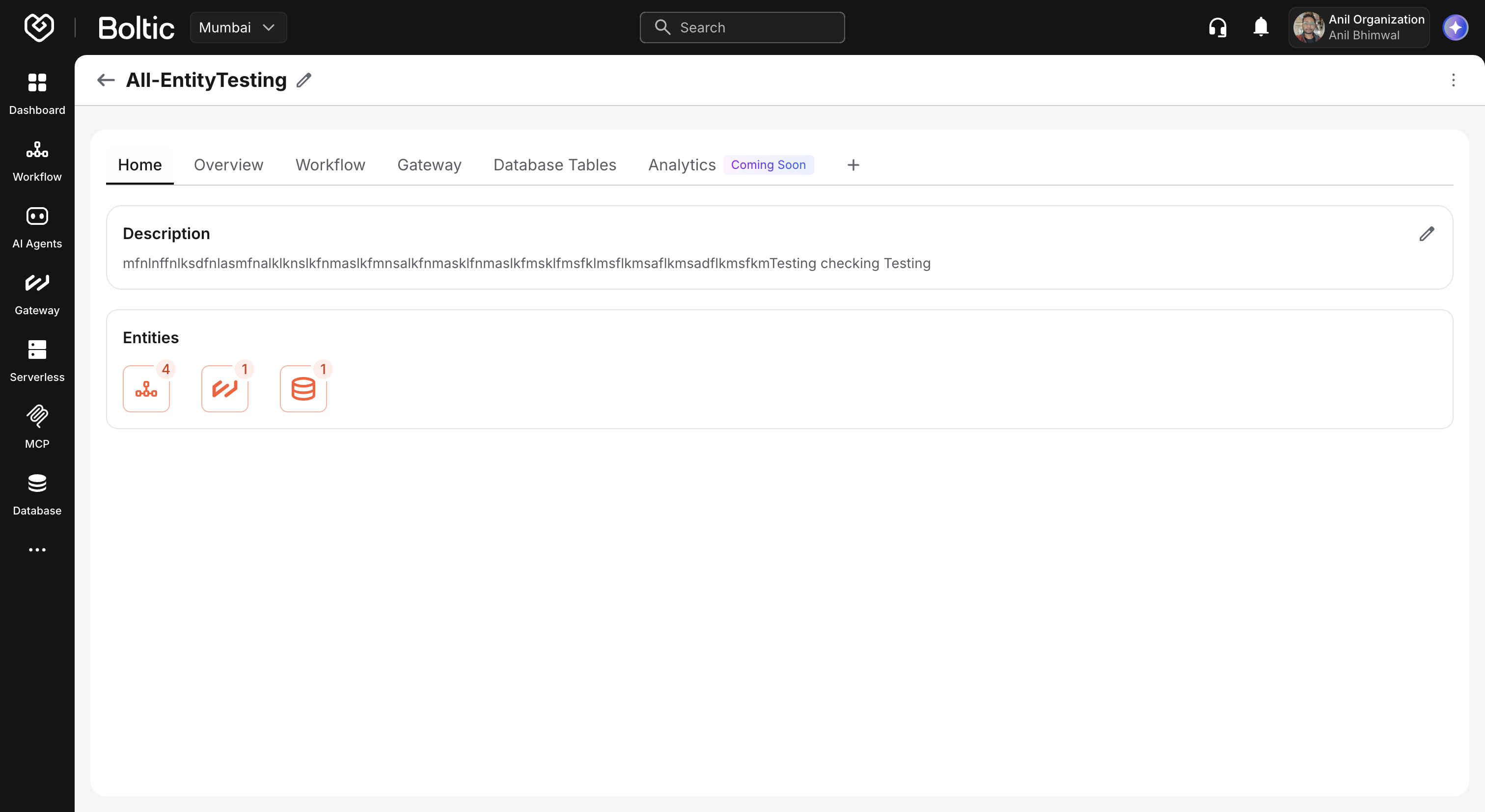This screenshot has width=1485, height=812.
Task: Edit the Description with pencil icon
Action: (x=1426, y=233)
